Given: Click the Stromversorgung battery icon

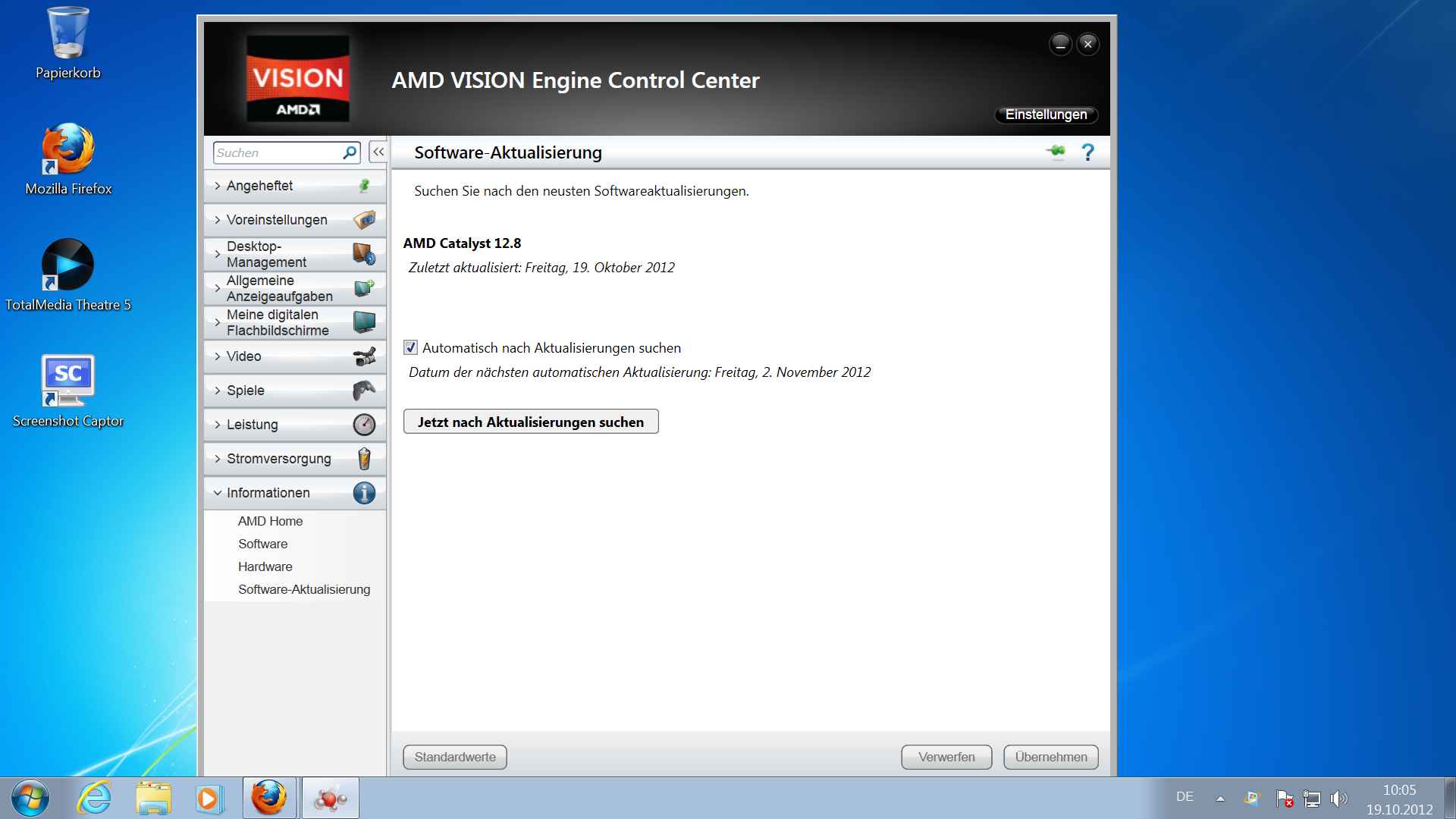Looking at the screenshot, I should pos(364,459).
